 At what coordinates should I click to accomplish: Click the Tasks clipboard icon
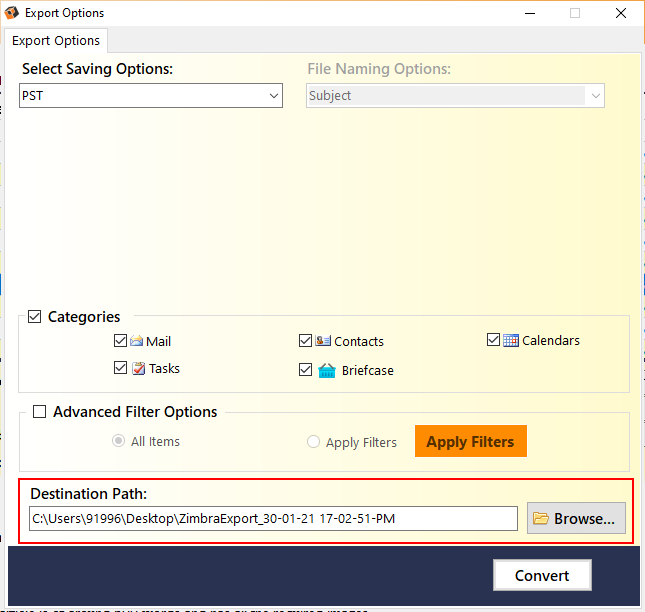[139, 369]
